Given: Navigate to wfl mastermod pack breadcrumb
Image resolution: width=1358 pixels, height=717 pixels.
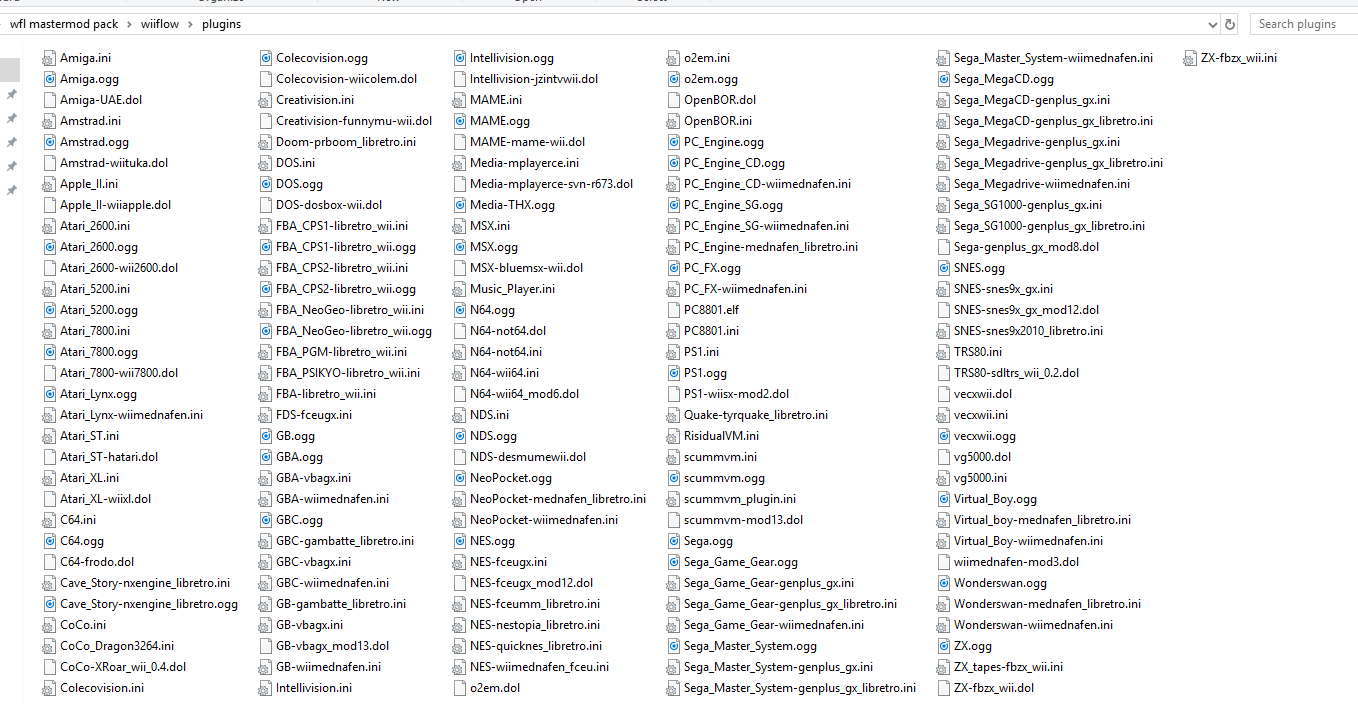Looking at the screenshot, I should tap(62, 24).
